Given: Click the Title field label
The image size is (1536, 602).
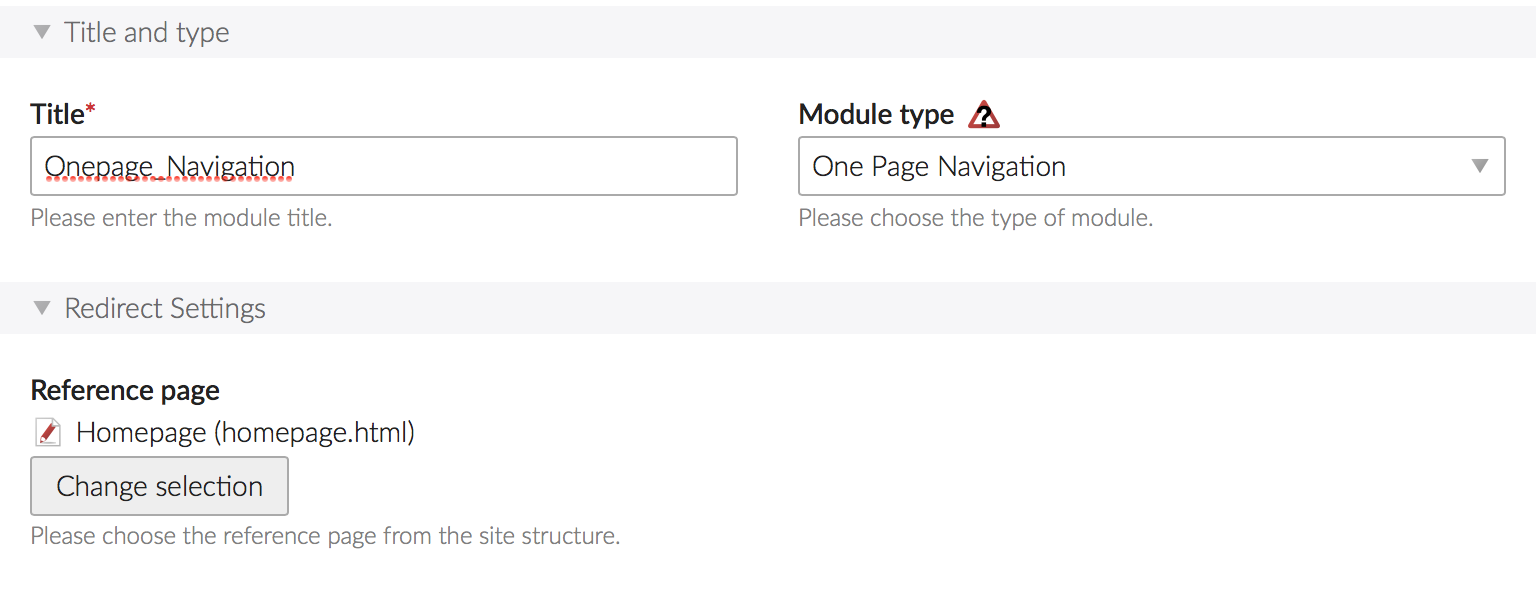Looking at the screenshot, I should click(x=57, y=115).
